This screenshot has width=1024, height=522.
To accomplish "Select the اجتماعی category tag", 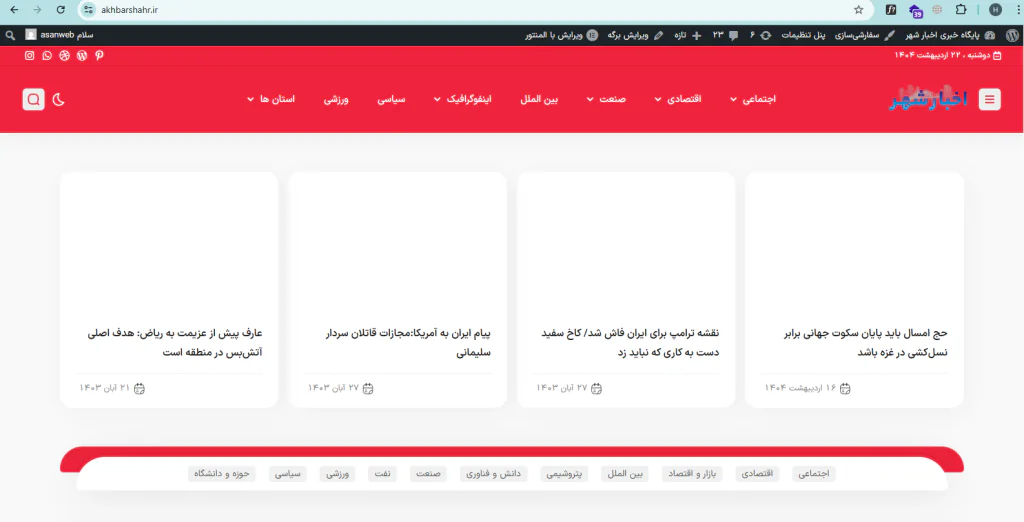I will click(x=814, y=474).
